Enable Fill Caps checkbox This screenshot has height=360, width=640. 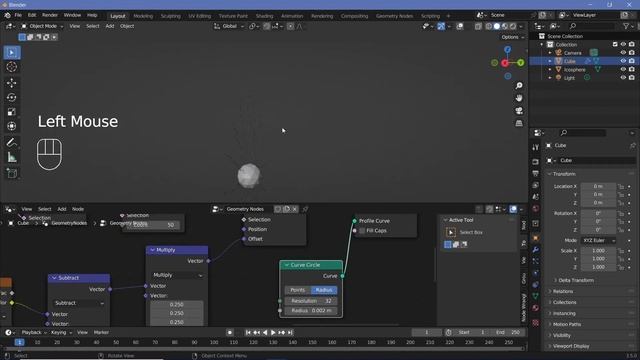click(x=362, y=231)
